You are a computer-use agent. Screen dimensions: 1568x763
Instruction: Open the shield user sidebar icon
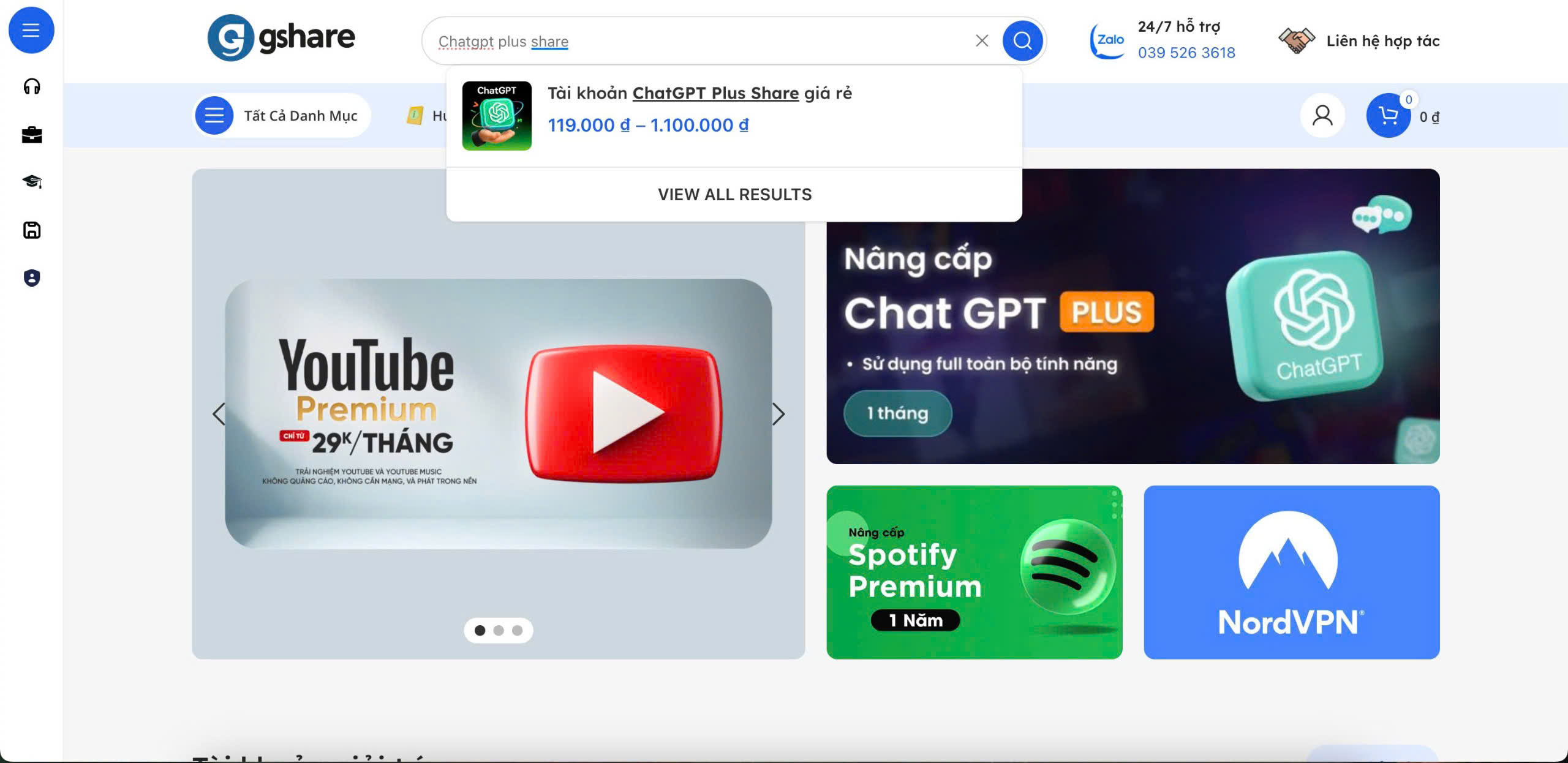click(32, 278)
